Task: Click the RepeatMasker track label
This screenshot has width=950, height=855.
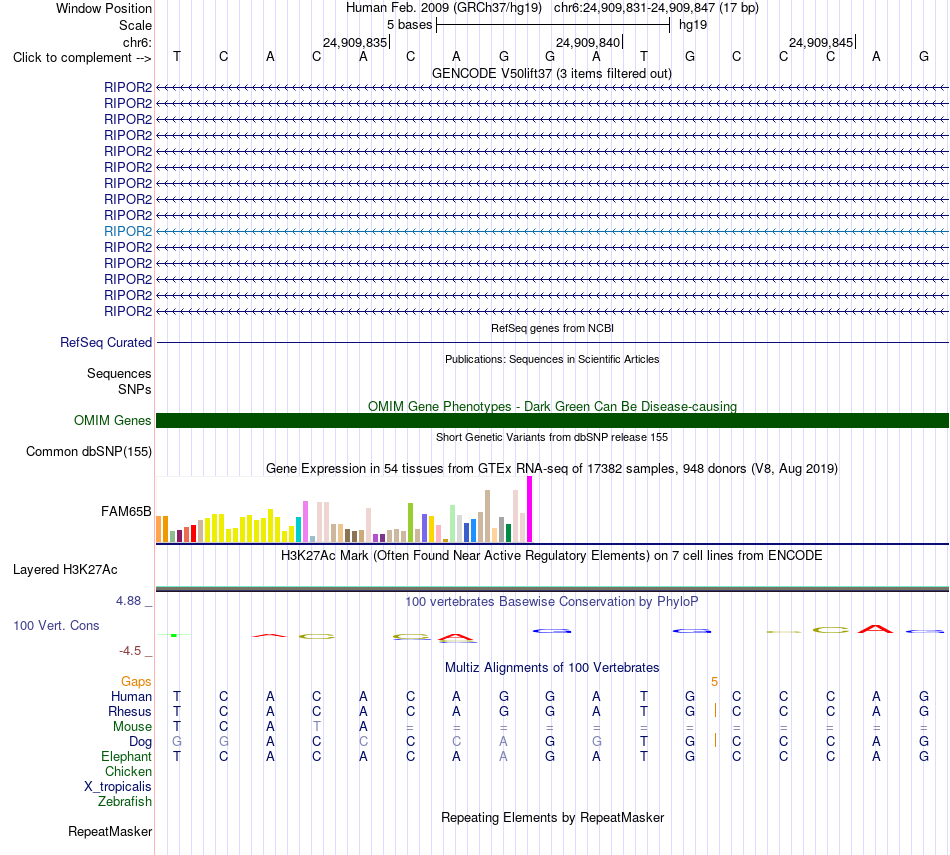Action: tap(110, 831)
